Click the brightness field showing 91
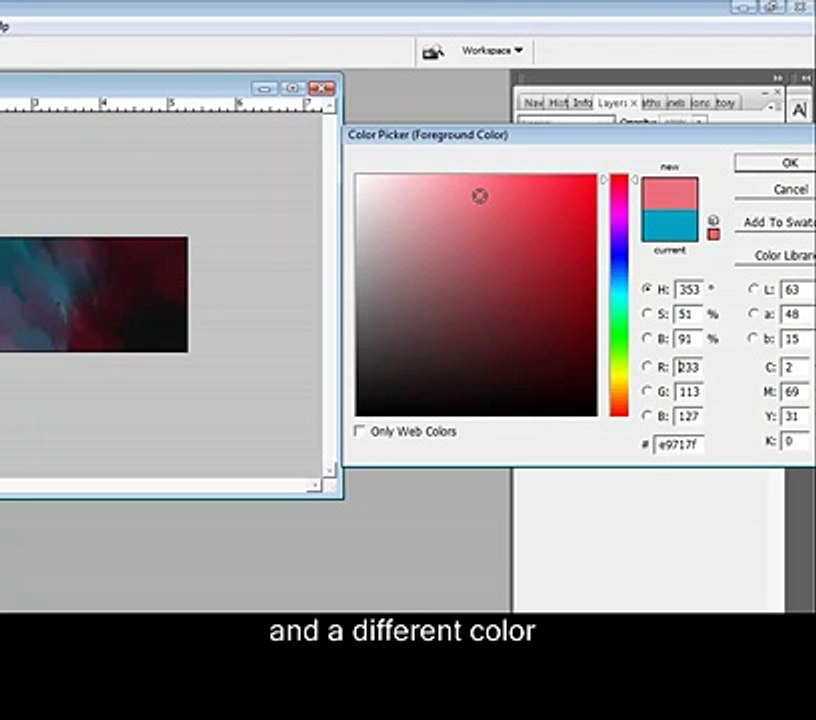The height and width of the screenshot is (720, 816). click(688, 339)
